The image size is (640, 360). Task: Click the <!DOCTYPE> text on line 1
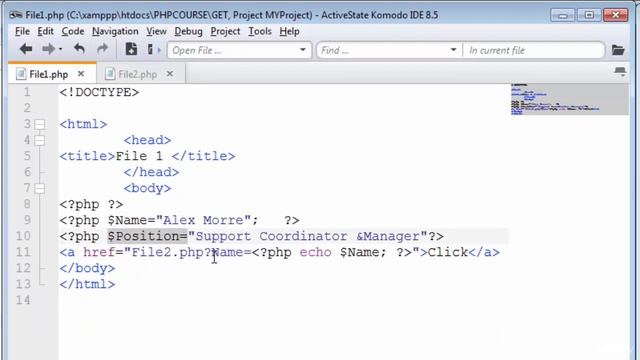click(x=99, y=92)
